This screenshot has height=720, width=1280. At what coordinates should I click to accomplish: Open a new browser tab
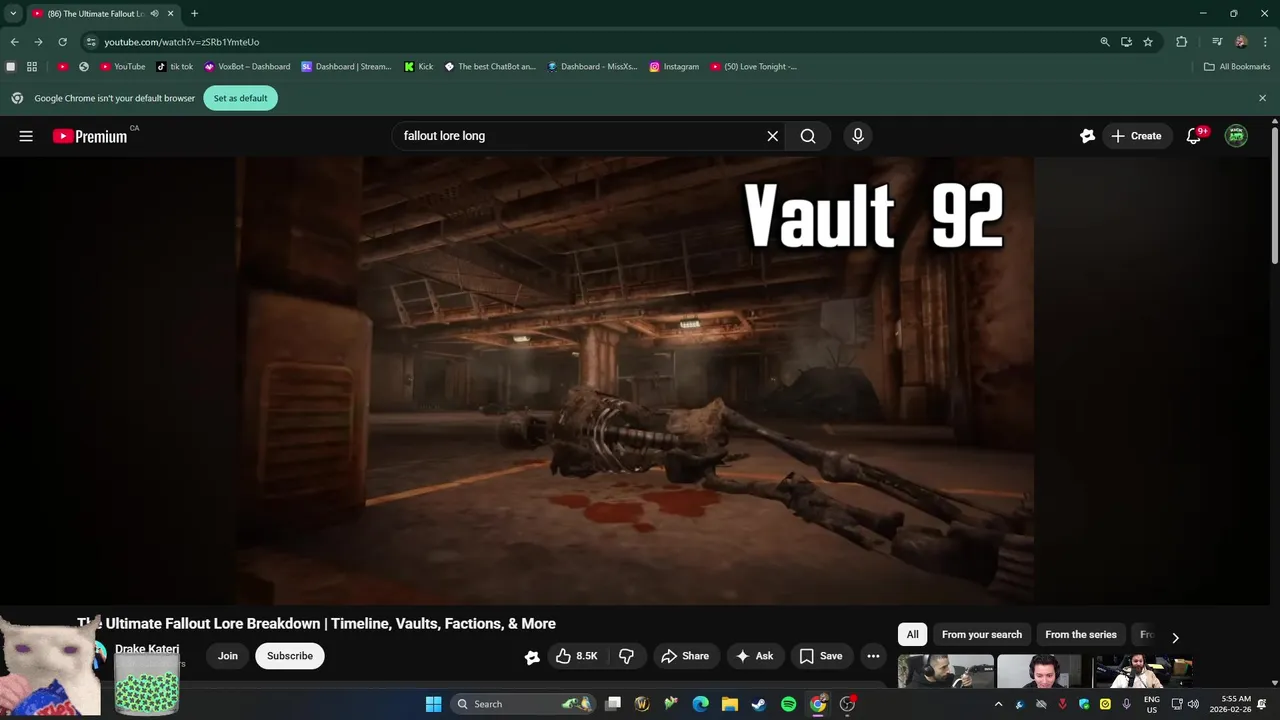click(194, 14)
